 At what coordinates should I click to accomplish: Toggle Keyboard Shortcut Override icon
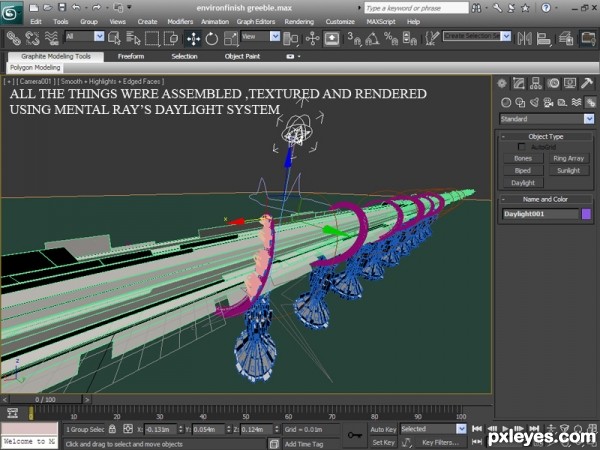point(331,39)
